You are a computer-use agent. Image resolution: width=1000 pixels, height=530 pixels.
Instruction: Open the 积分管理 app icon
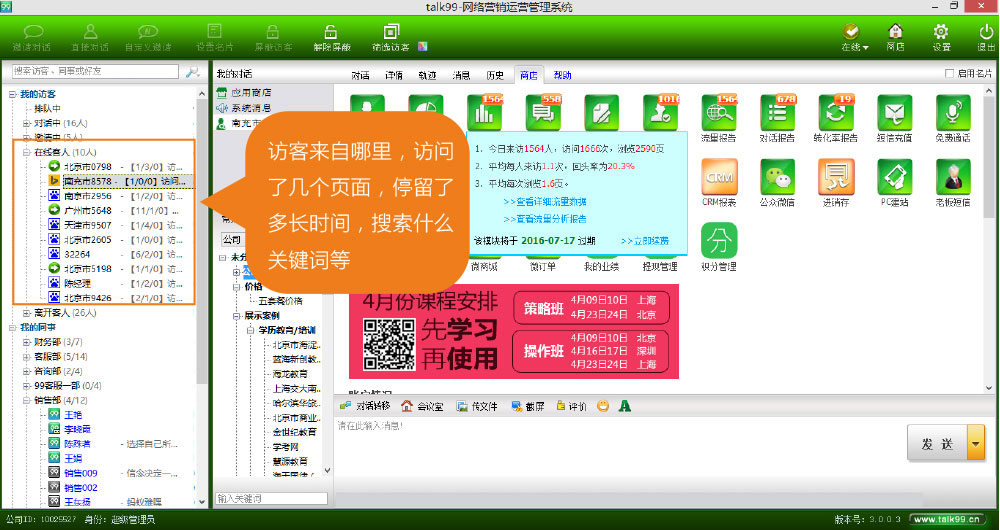(x=719, y=240)
